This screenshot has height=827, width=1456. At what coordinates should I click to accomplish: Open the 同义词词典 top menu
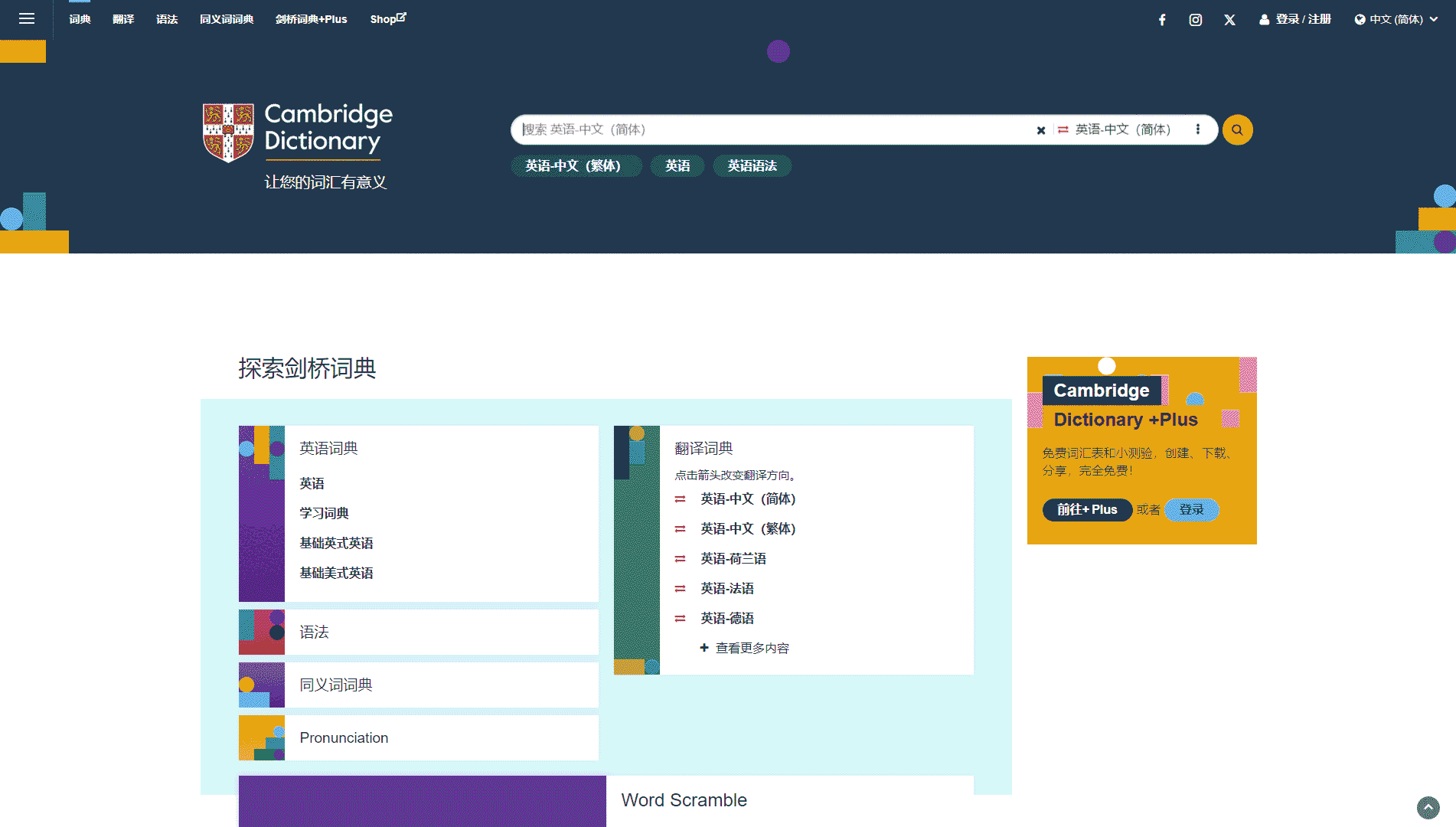coord(227,19)
